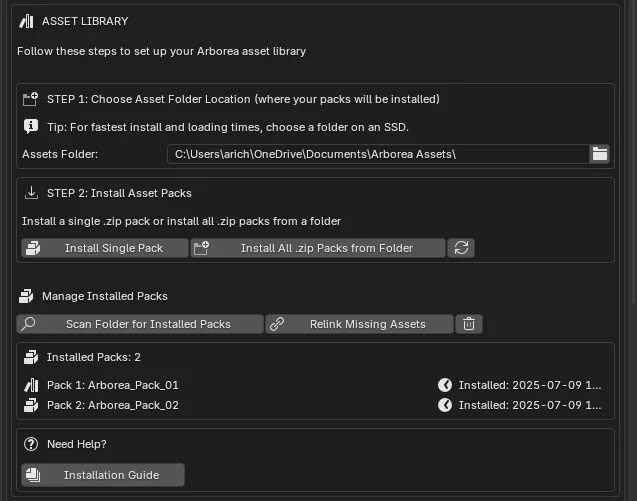637x501 pixels.
Task: Click the Installed Packs count icon
Action: [x=31, y=357]
